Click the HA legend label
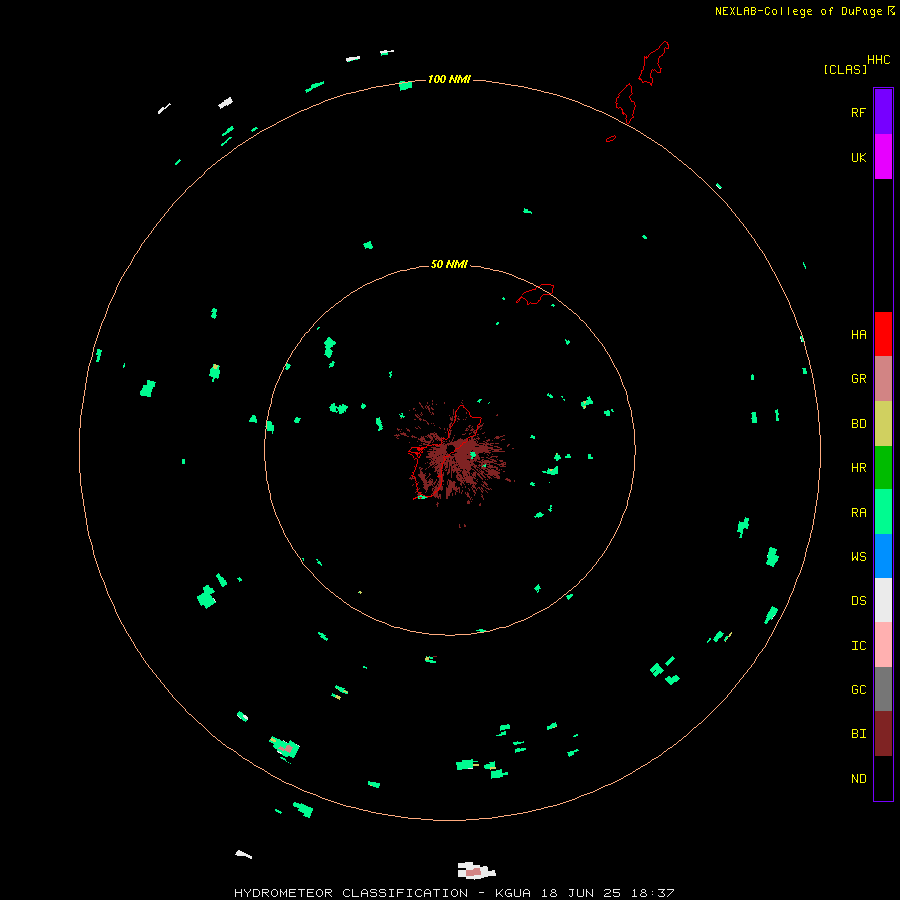Screen dimensions: 900x900 (858, 334)
